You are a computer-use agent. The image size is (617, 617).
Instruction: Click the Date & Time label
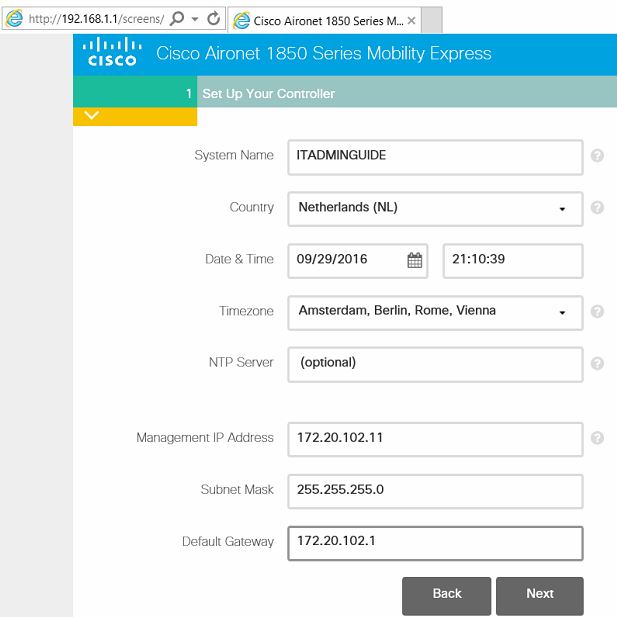pos(239,259)
